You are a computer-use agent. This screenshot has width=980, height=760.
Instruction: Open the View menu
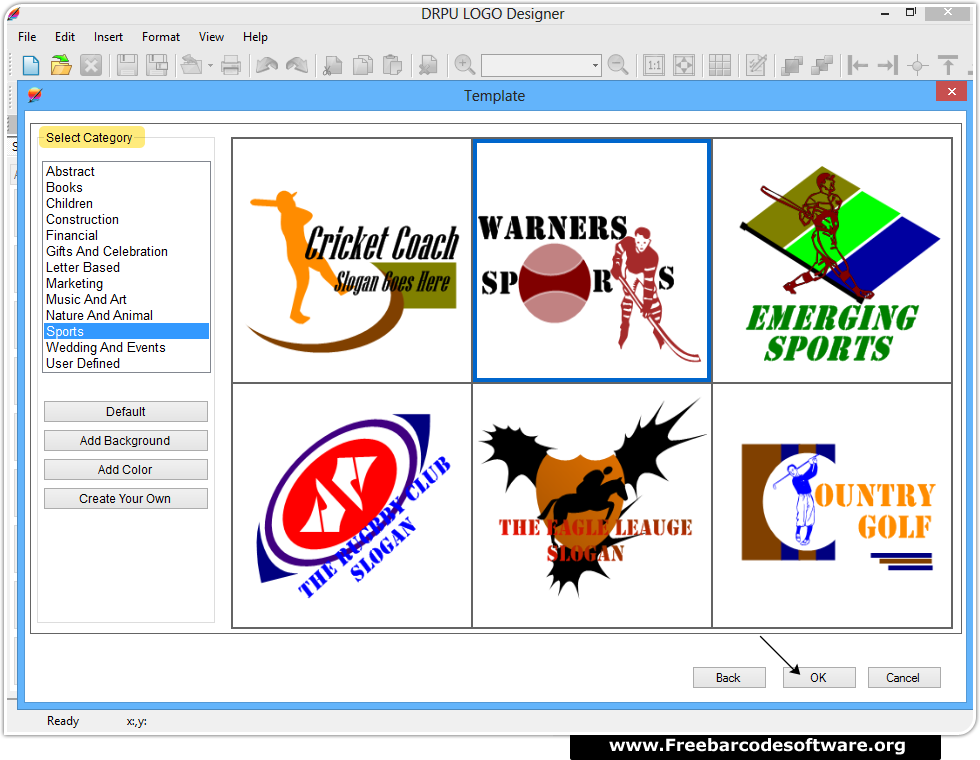tap(211, 37)
